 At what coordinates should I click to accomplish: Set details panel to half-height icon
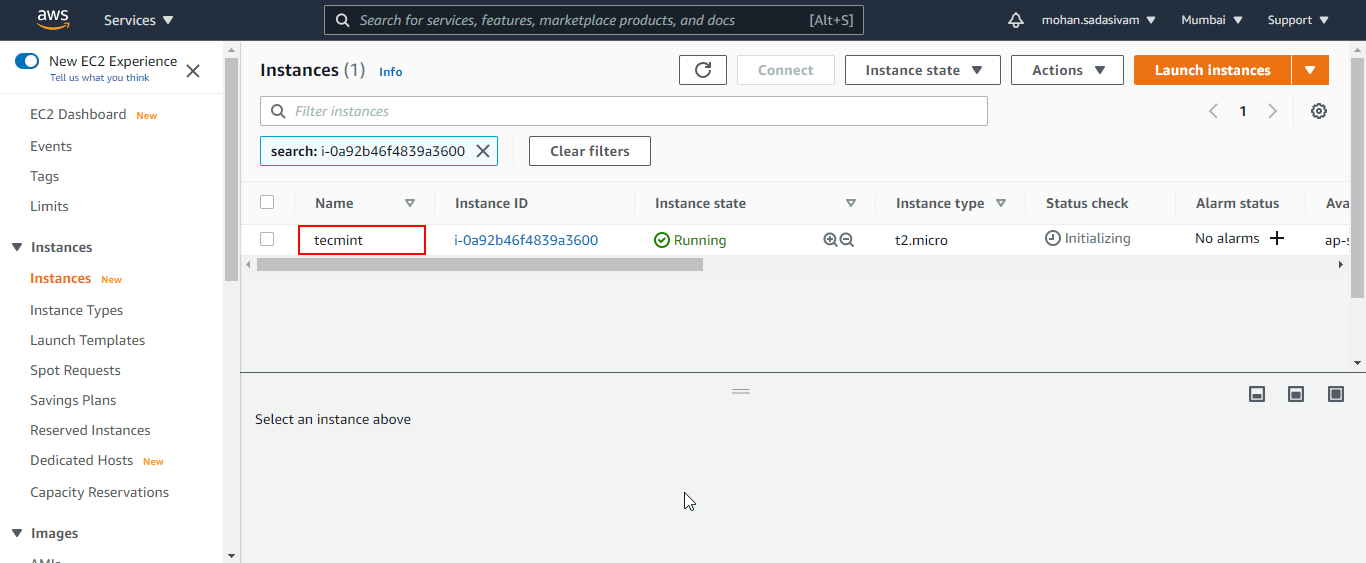pos(1296,394)
